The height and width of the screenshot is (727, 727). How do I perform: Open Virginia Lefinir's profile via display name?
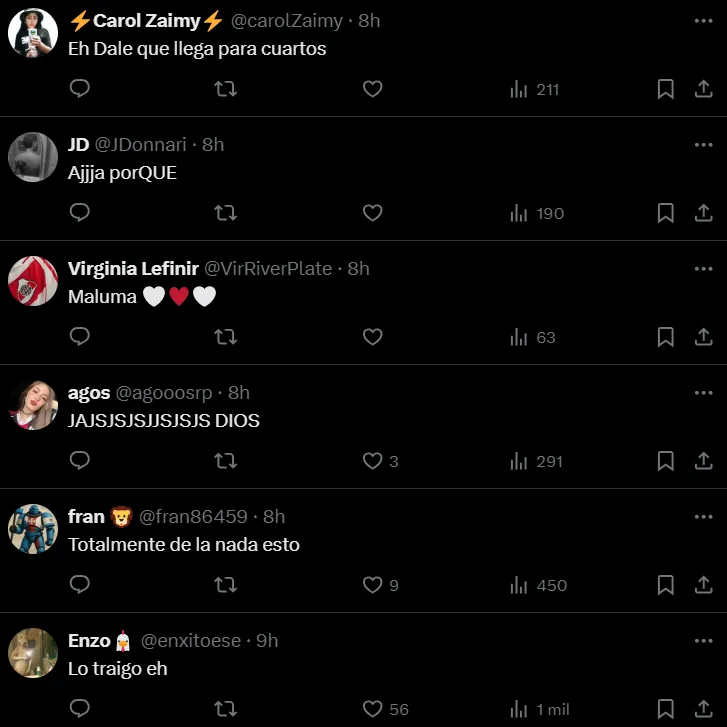tap(133, 268)
